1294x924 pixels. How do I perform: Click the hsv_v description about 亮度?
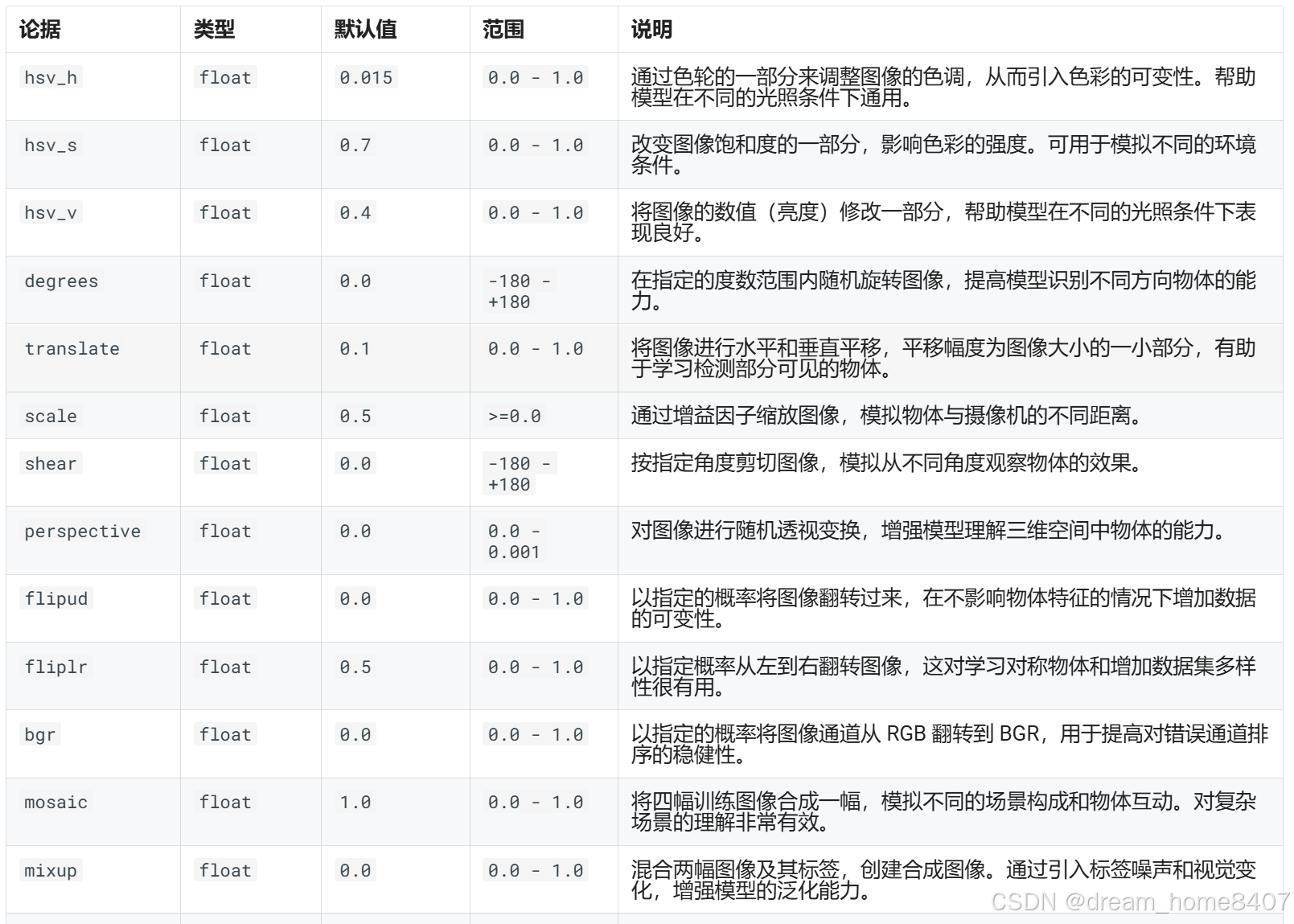[943, 222]
